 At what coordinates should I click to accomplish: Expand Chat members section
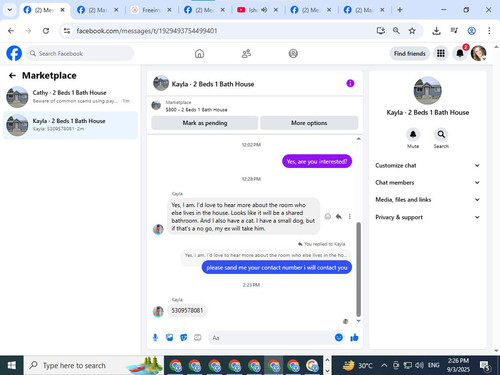pos(428,182)
